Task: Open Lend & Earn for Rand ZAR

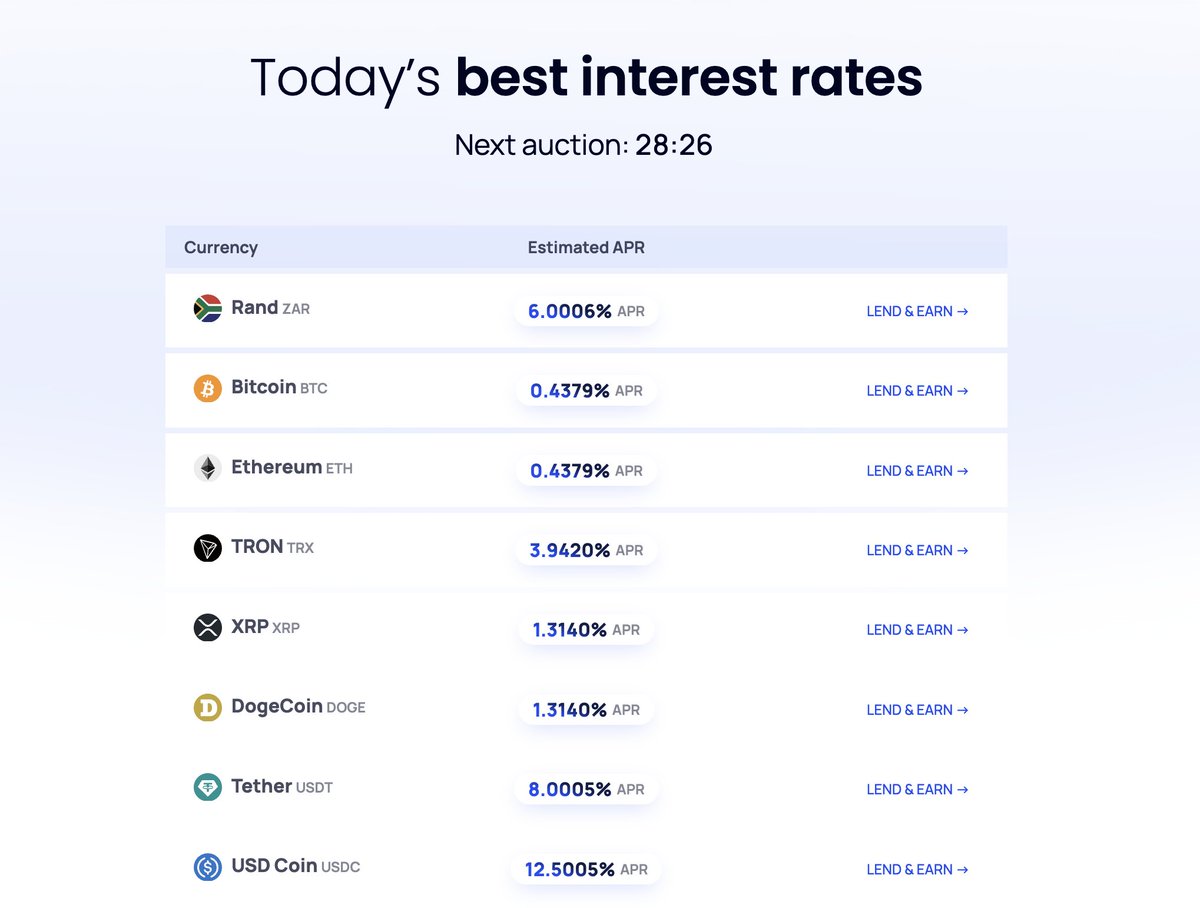Action: [917, 311]
